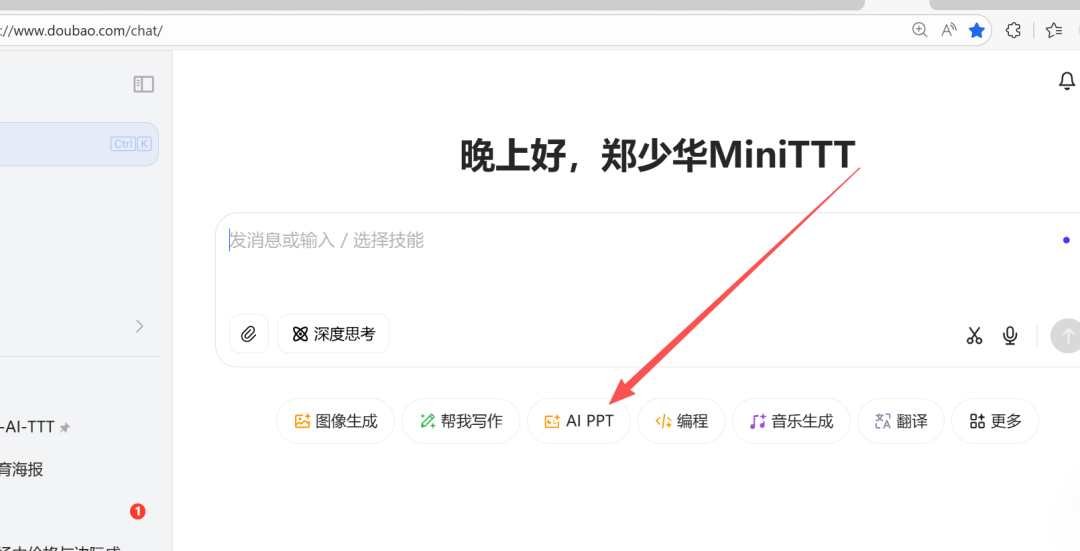Open the pinned AI-TTT conversation
This screenshot has height=551, width=1080.
pos(34,427)
